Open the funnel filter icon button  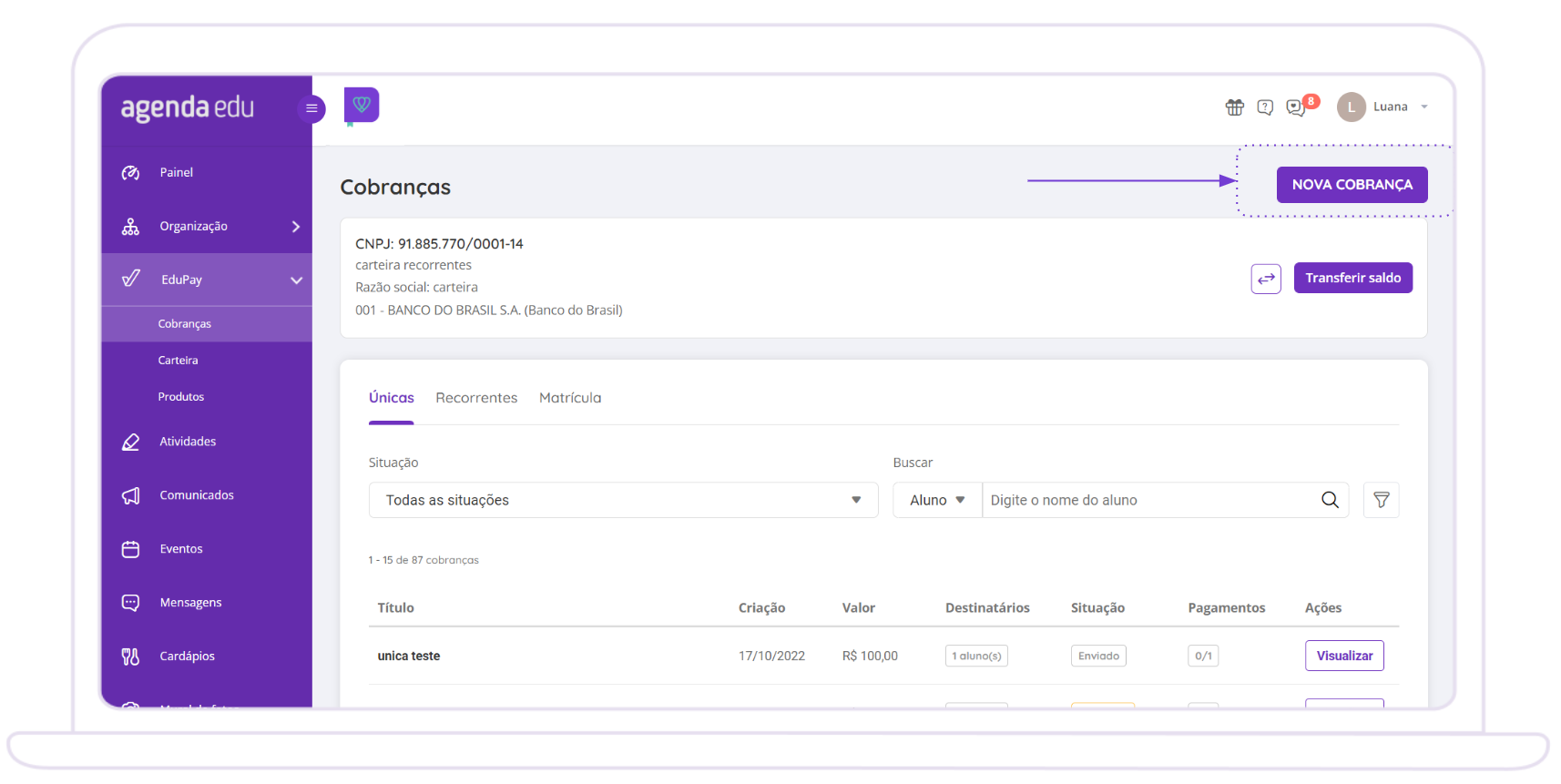tap(1381, 500)
